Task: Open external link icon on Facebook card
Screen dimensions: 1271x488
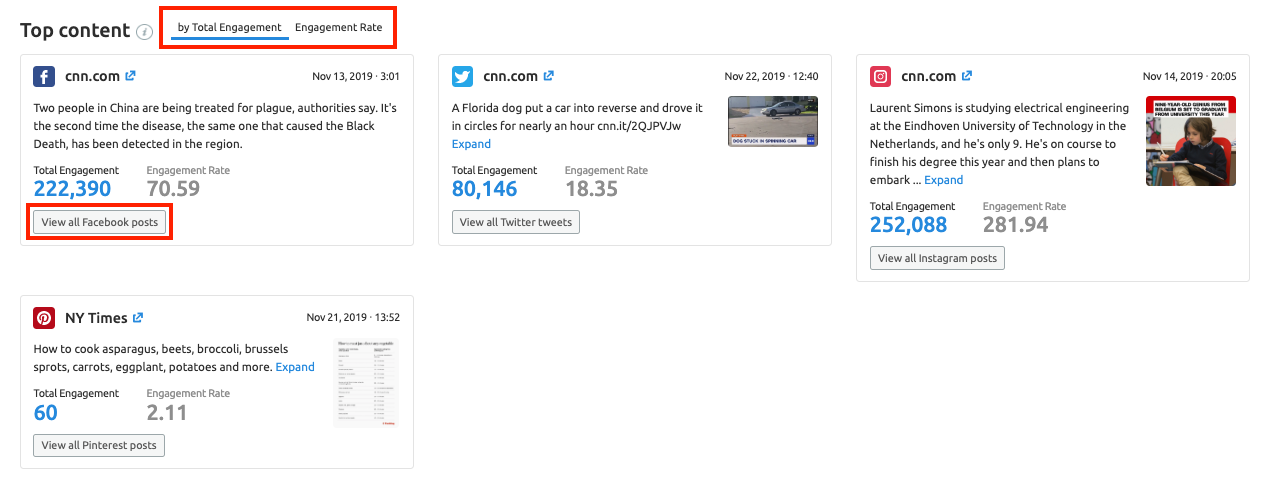Action: click(x=130, y=76)
